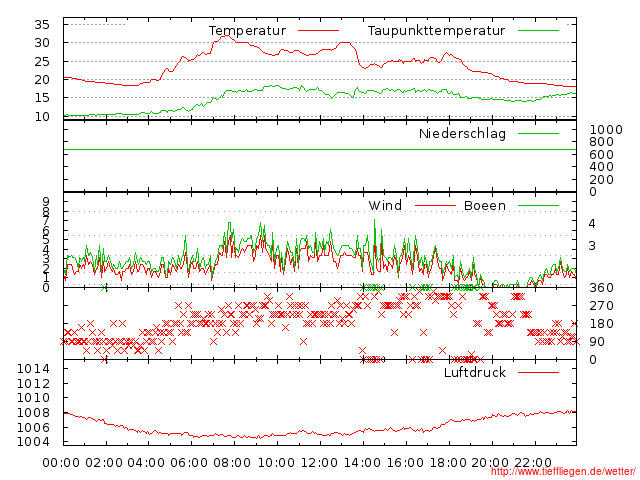640x480 pixels.
Task: Open the tieffliegen.de/wetter link
Action: [x=563, y=472]
